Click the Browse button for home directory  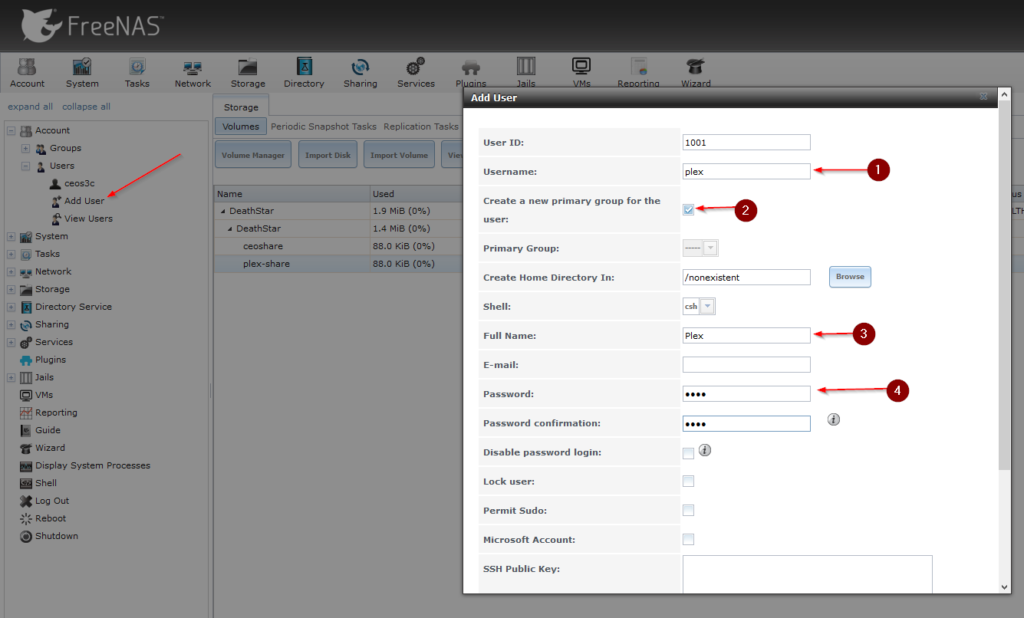click(x=849, y=277)
